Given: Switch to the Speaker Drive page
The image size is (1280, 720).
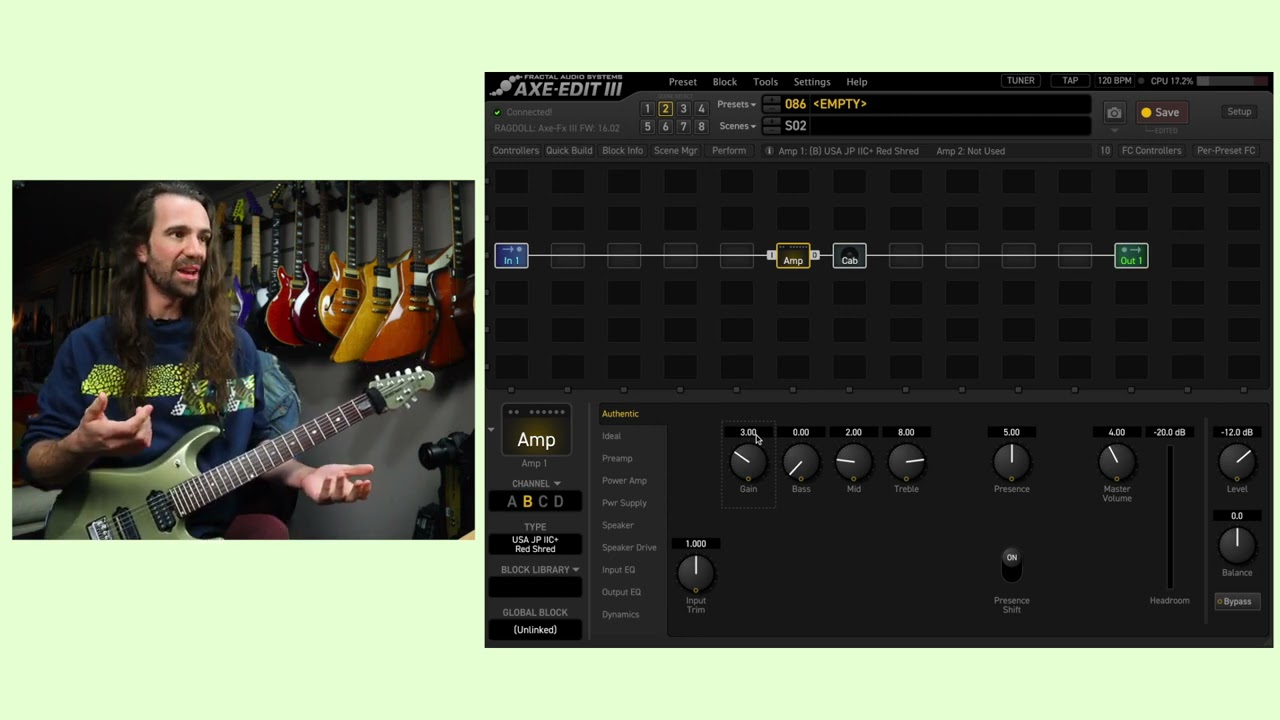Looking at the screenshot, I should [629, 548].
